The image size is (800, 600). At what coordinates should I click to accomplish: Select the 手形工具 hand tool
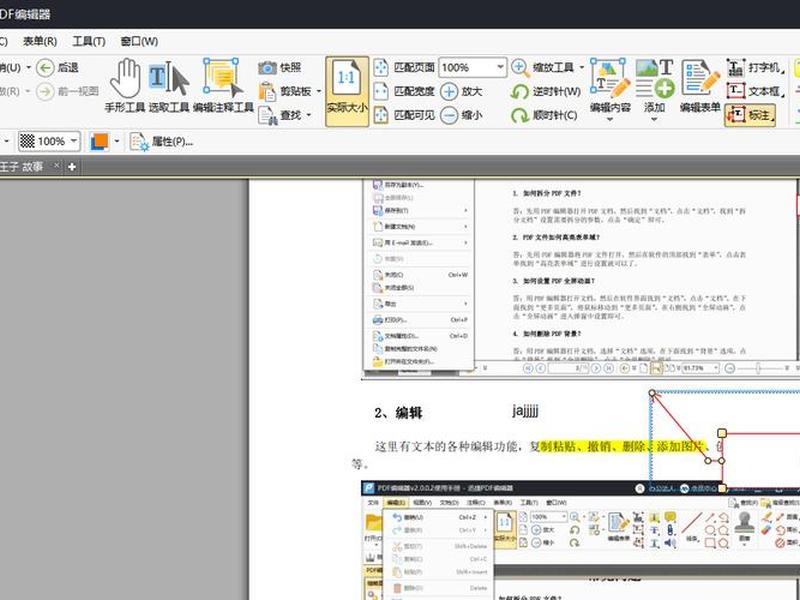[125, 86]
